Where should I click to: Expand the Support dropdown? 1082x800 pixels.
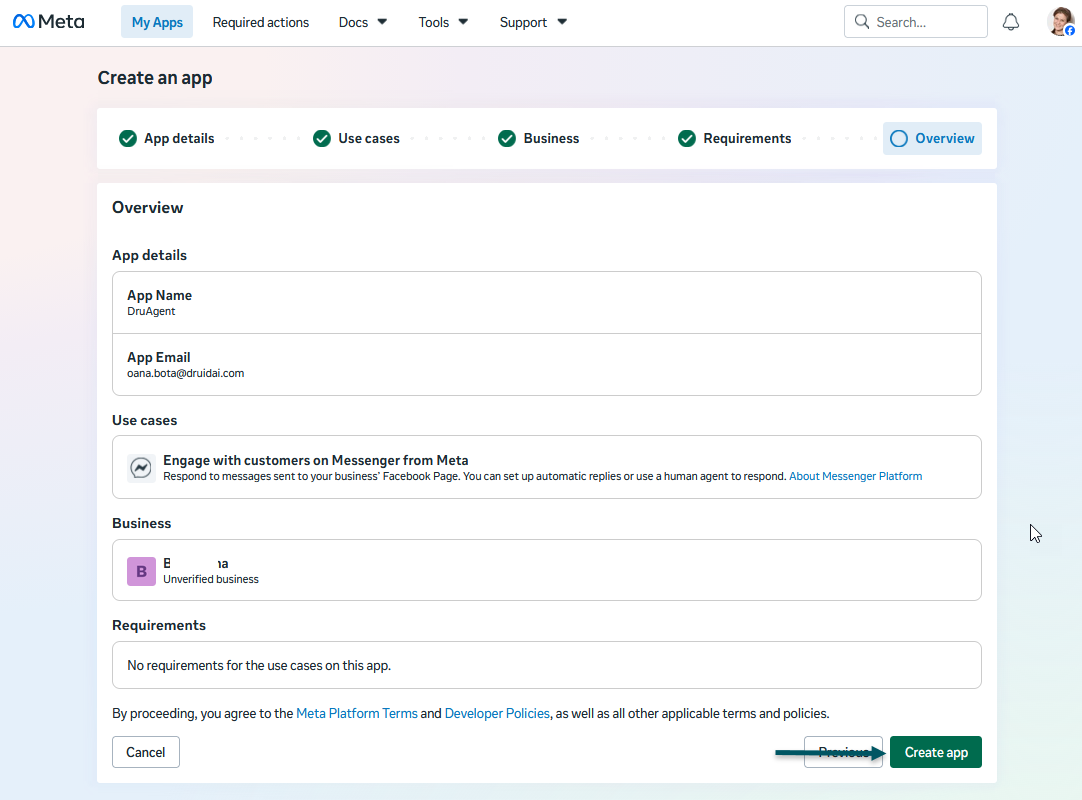point(533,22)
